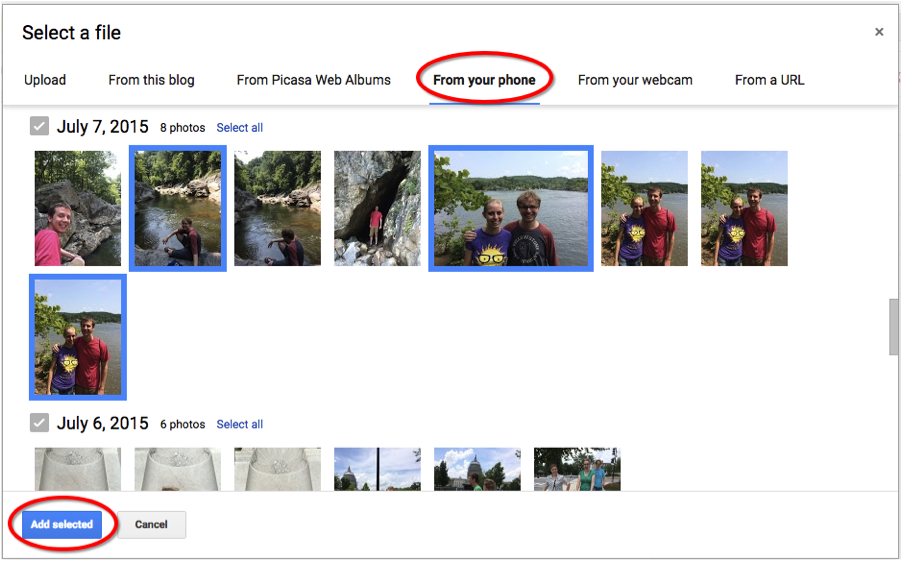Select the selfie photo of man in pink shirt

coord(78,208)
